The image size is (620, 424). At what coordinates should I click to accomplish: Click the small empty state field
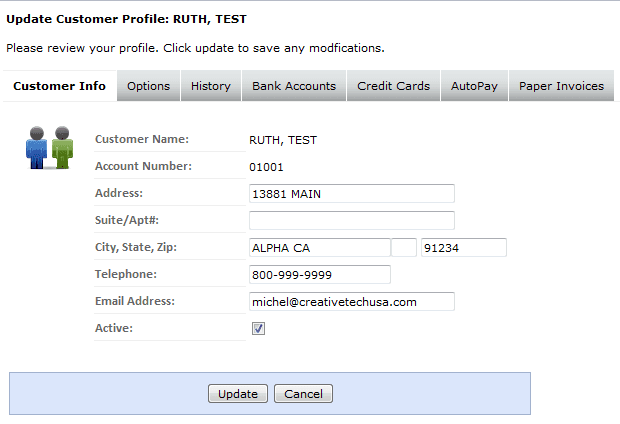point(404,248)
